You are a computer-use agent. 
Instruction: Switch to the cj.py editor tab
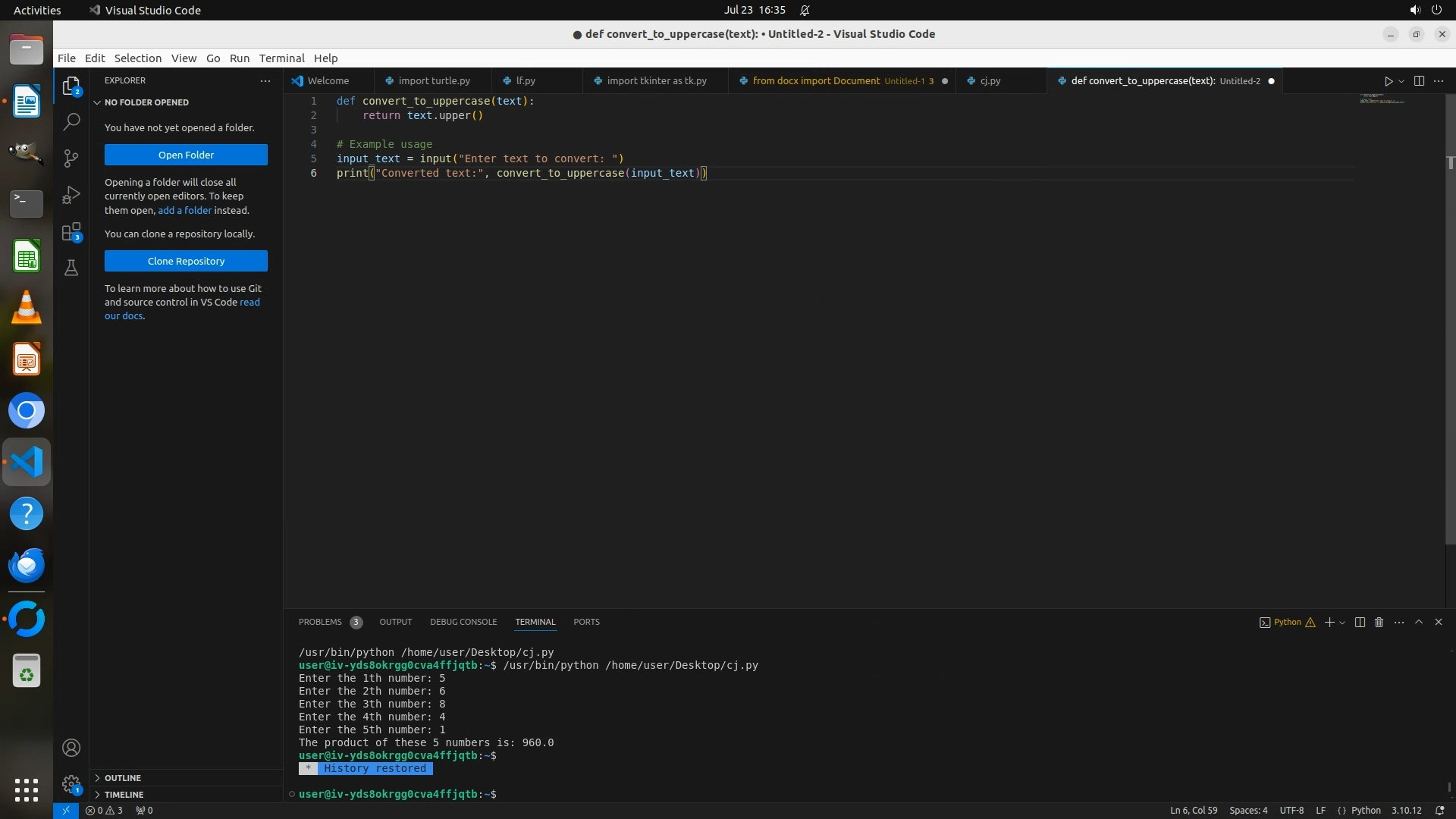pos(990,81)
